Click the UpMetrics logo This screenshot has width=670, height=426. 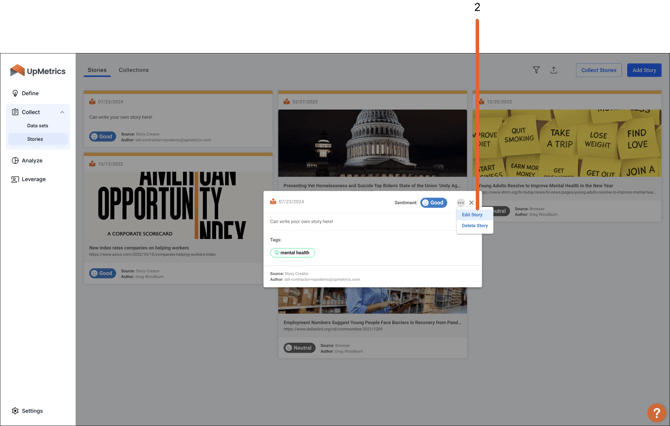point(37,71)
